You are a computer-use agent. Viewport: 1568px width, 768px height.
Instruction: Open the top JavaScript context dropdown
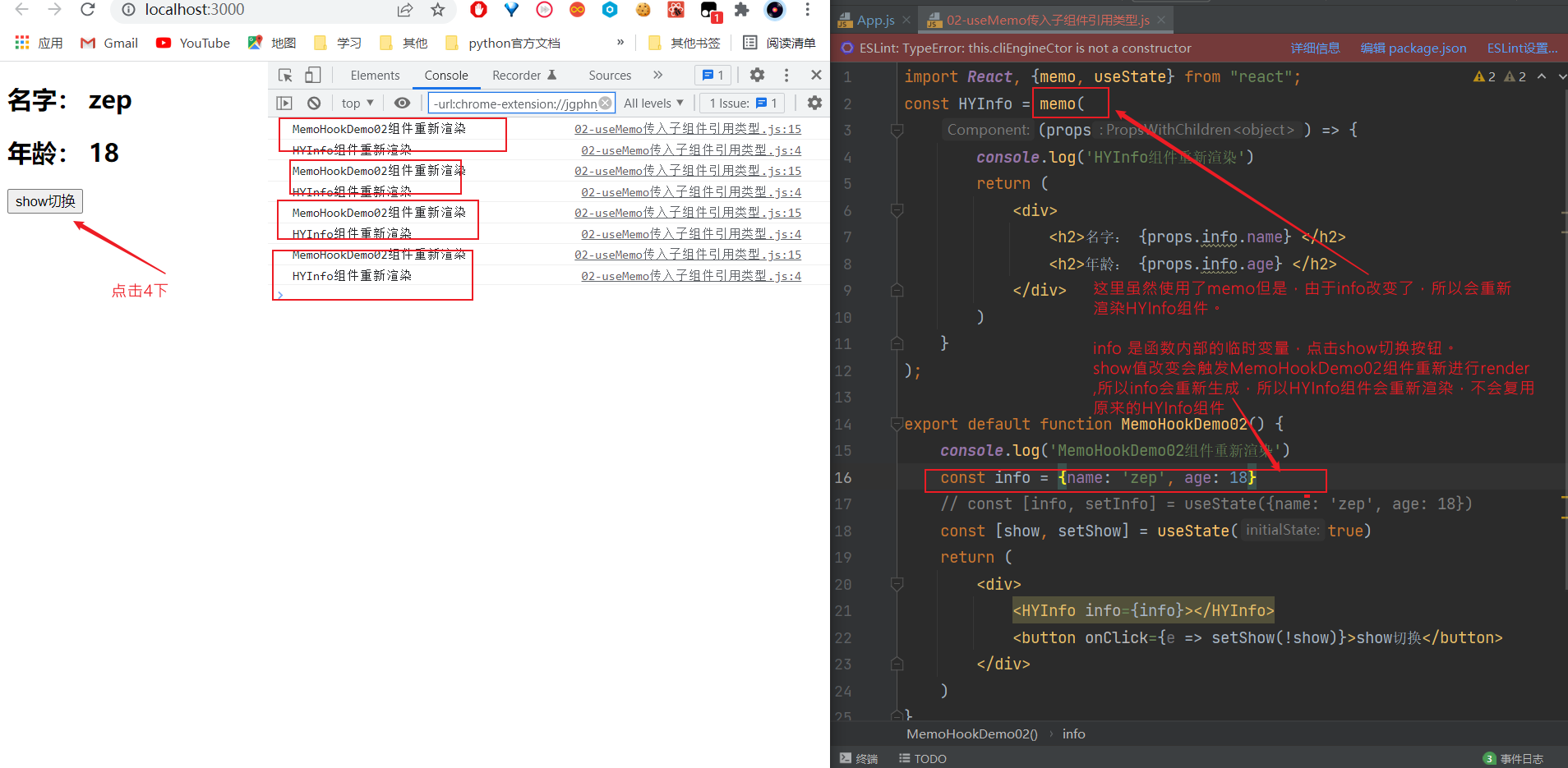357,103
